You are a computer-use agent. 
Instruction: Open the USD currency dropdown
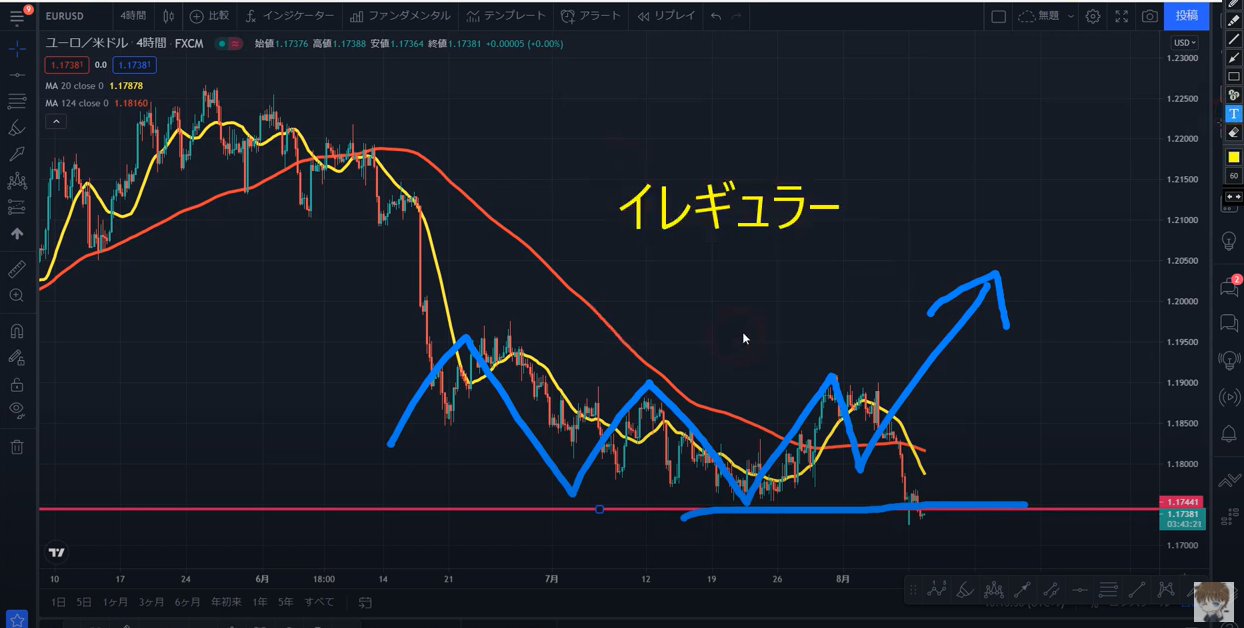pos(1185,43)
